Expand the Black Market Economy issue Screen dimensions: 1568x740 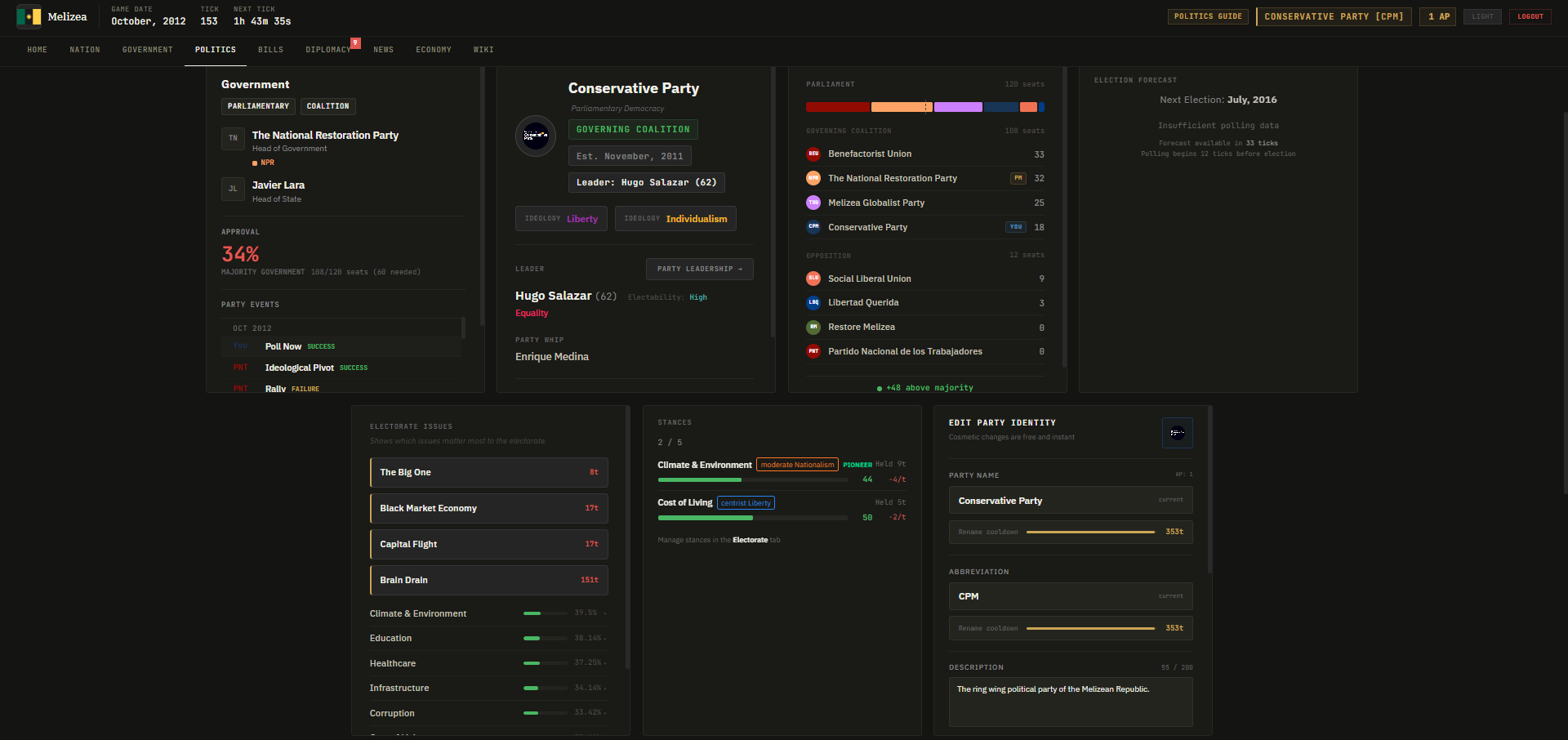(488, 508)
